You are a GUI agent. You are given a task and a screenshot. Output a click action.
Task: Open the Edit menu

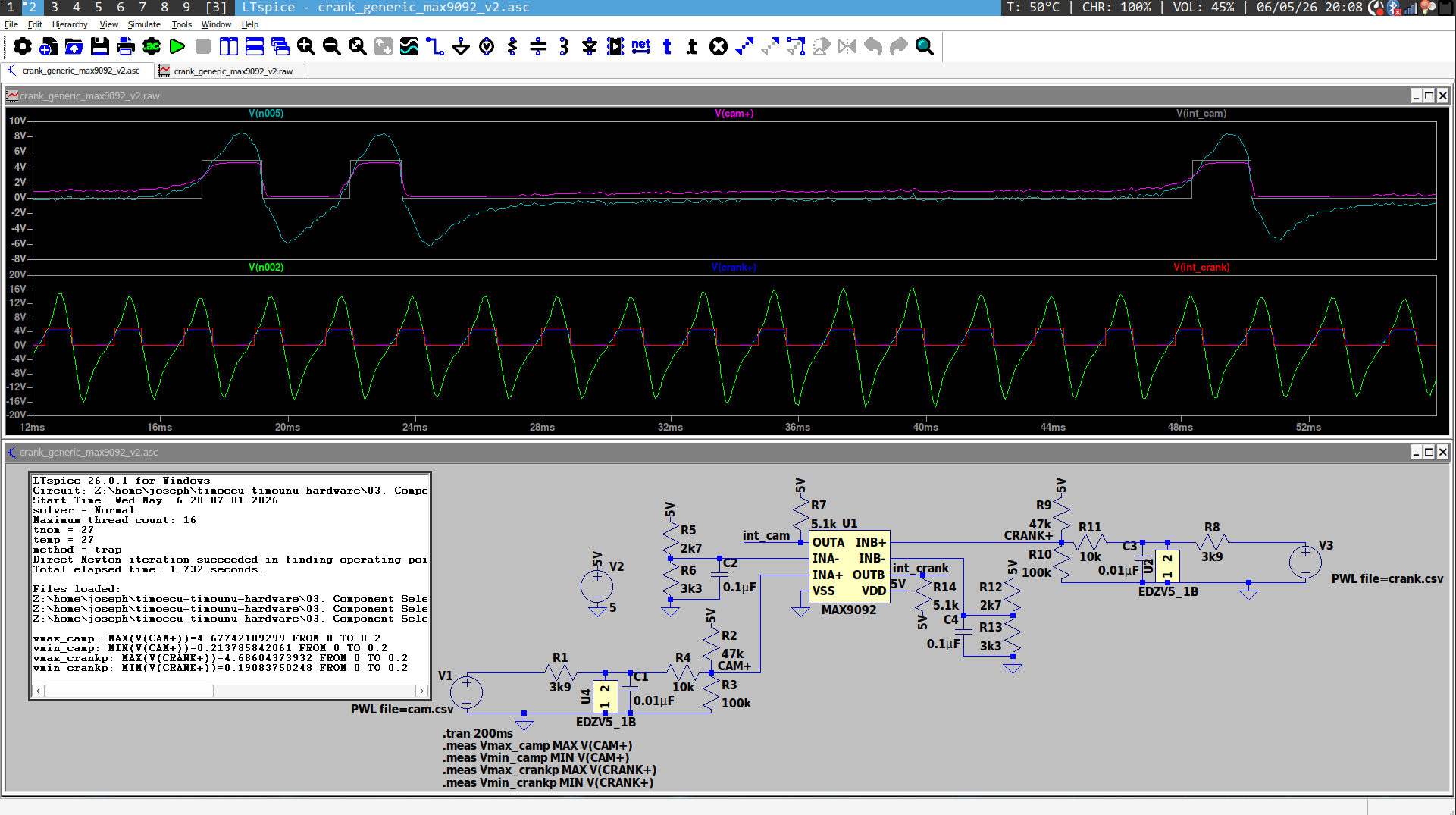[35, 24]
